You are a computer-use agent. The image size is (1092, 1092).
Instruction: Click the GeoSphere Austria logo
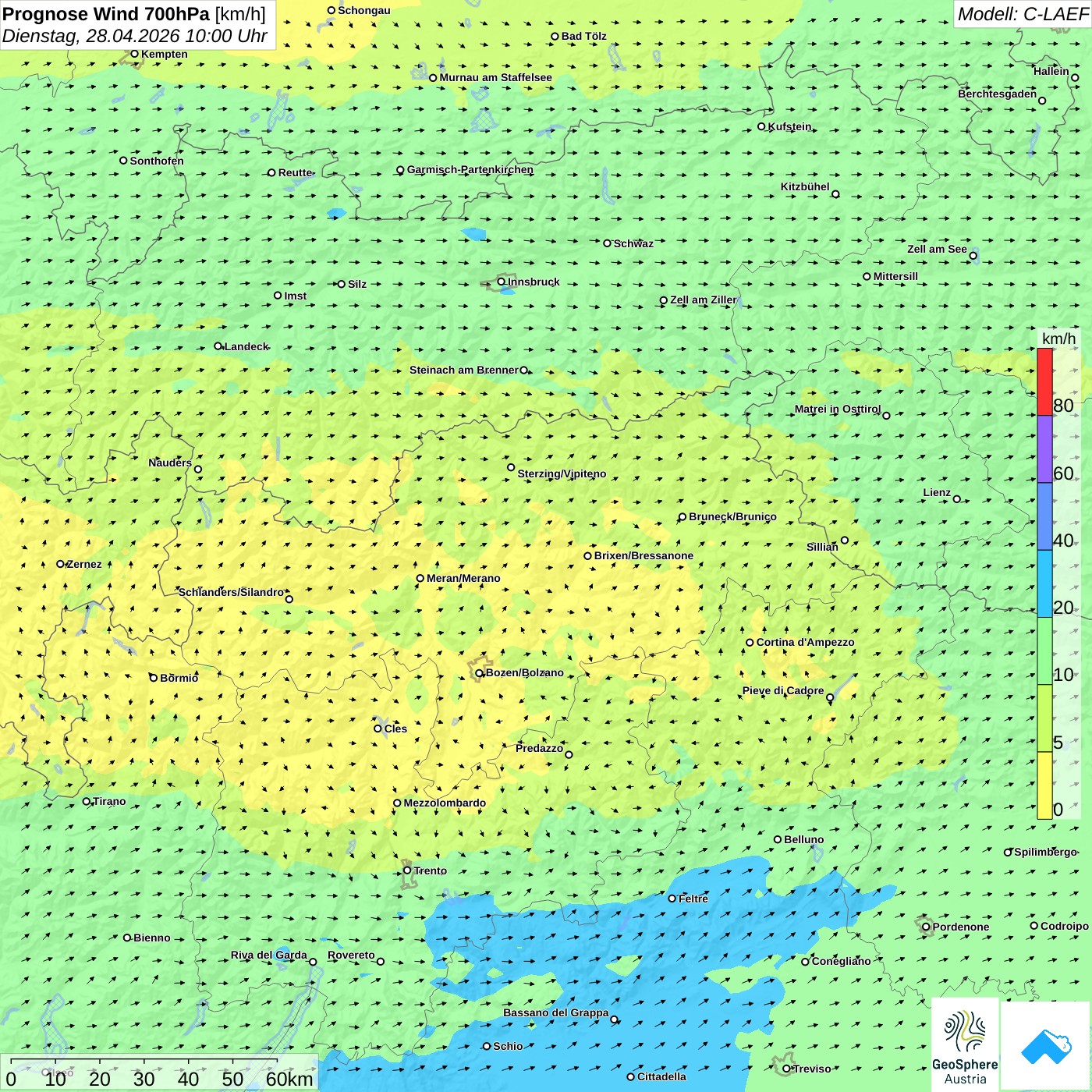click(965, 1045)
